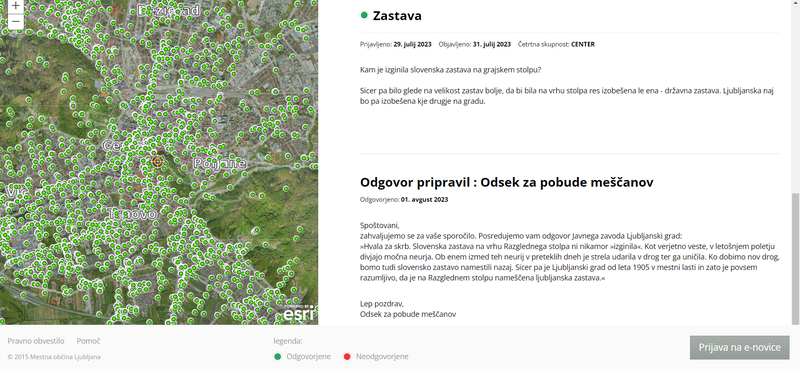Click the Trnovo district label on map

[132, 214]
